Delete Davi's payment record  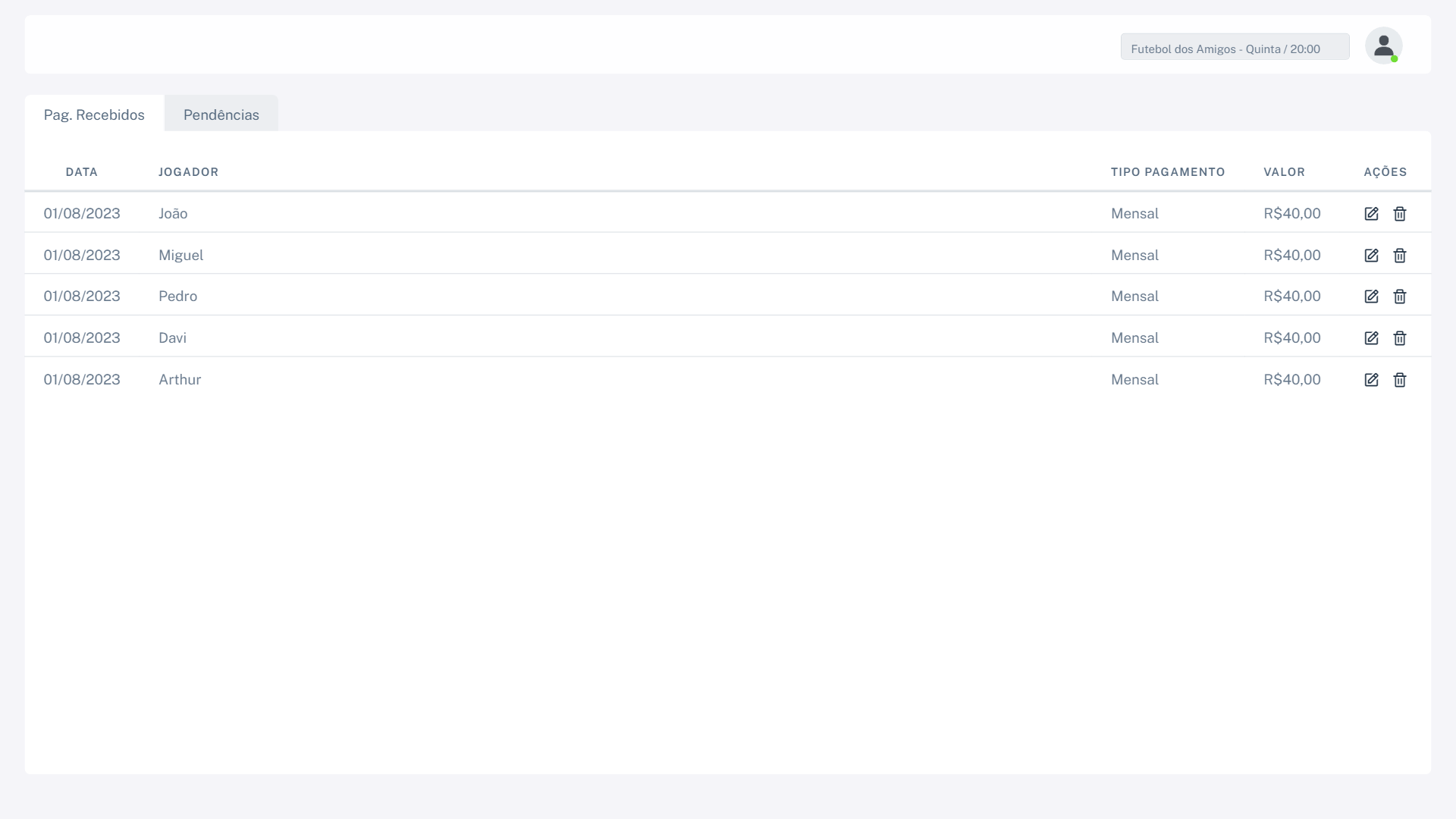[1400, 338]
